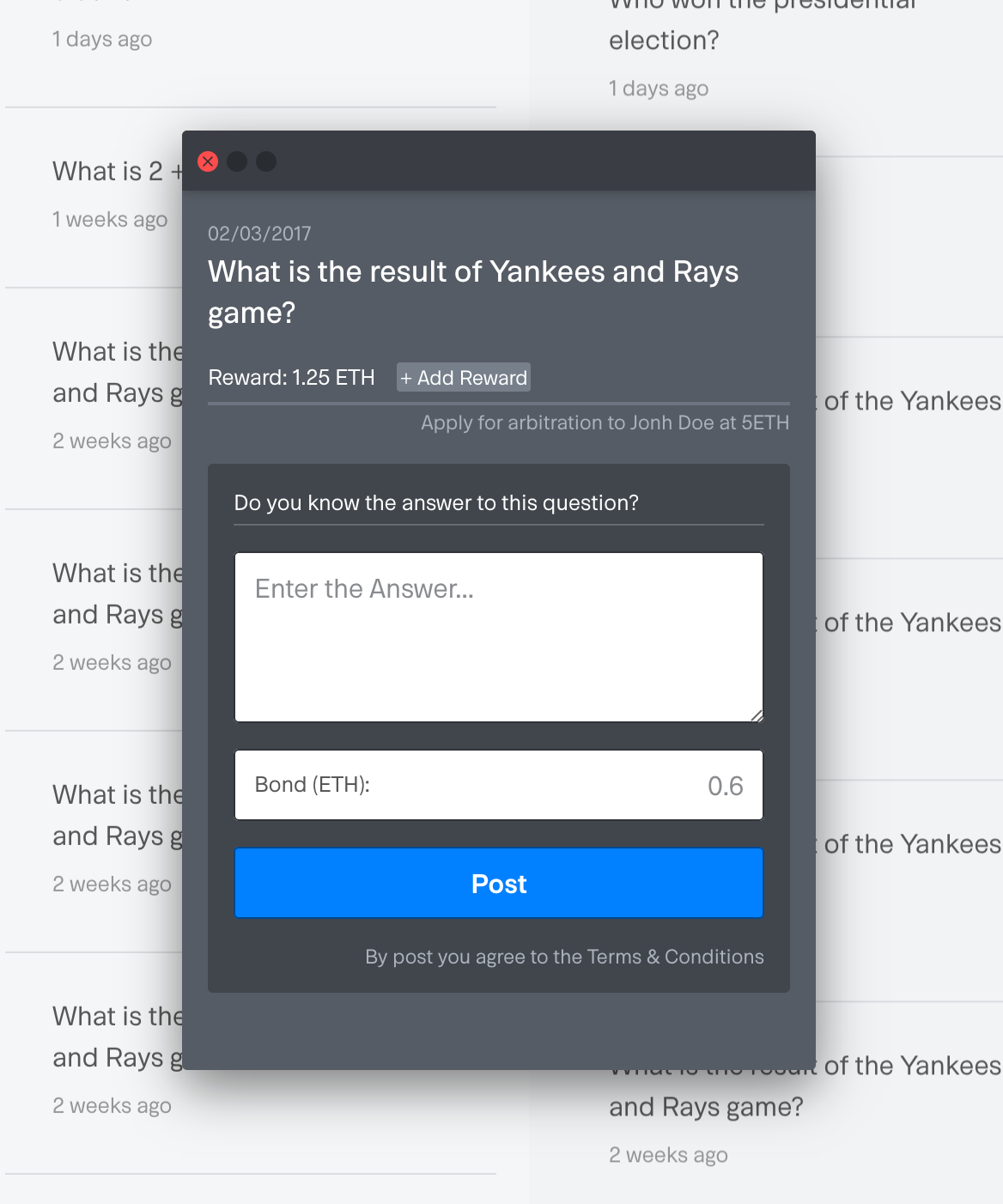Post the answer with the blue button
This screenshot has height=1204, width=1003.
[499, 883]
